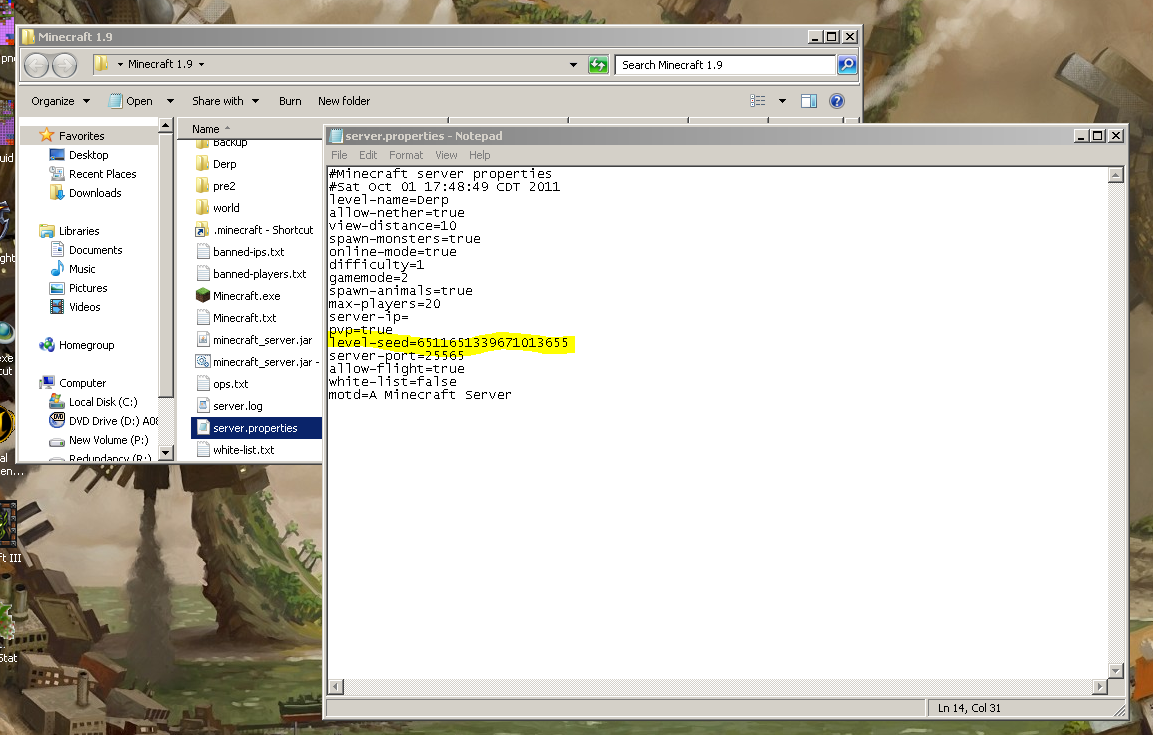The width and height of the screenshot is (1153, 735).
Task: Click the green Refresh icon in address bar
Action: 598,65
